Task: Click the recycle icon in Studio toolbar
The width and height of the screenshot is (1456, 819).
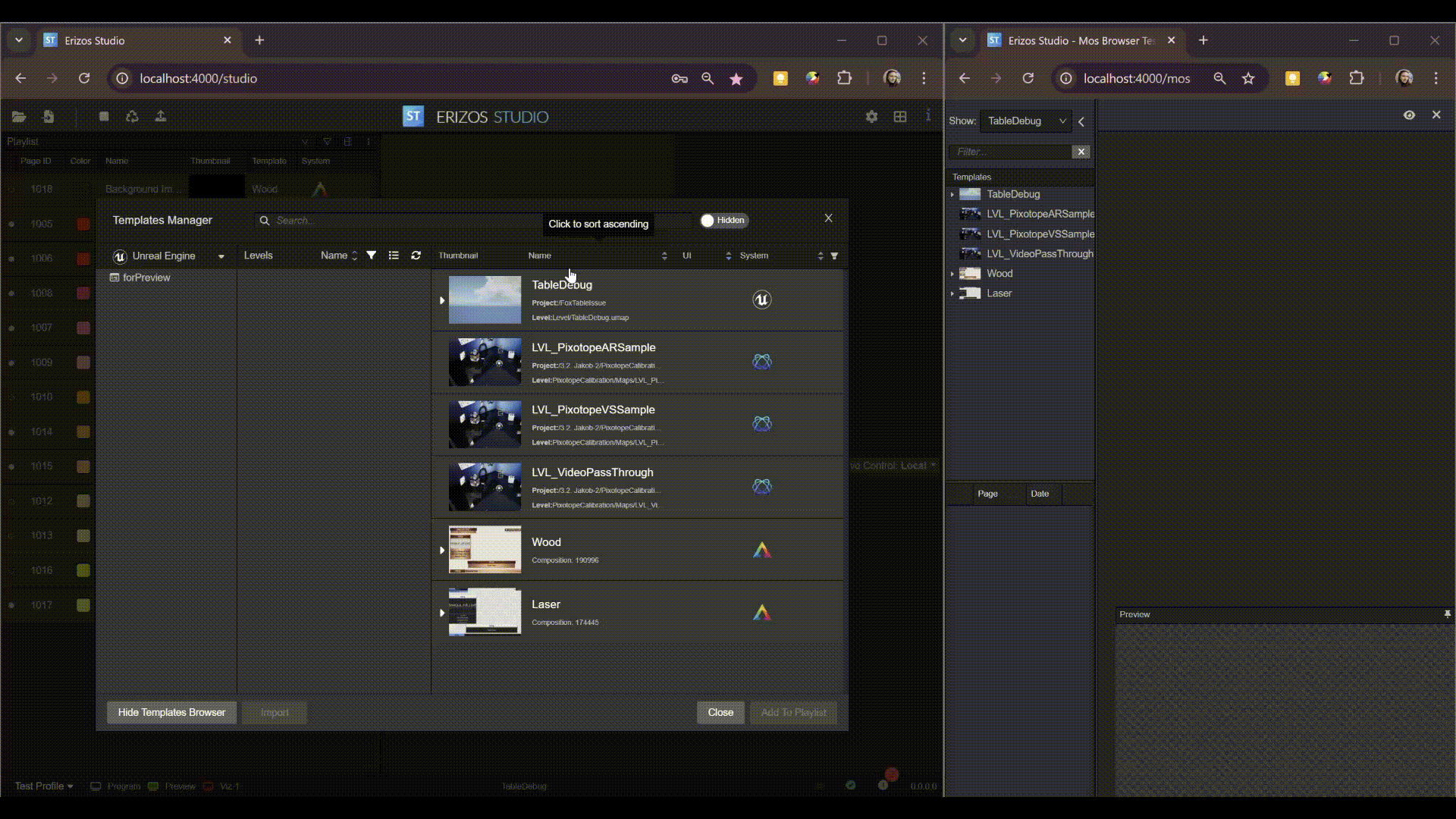Action: (132, 116)
